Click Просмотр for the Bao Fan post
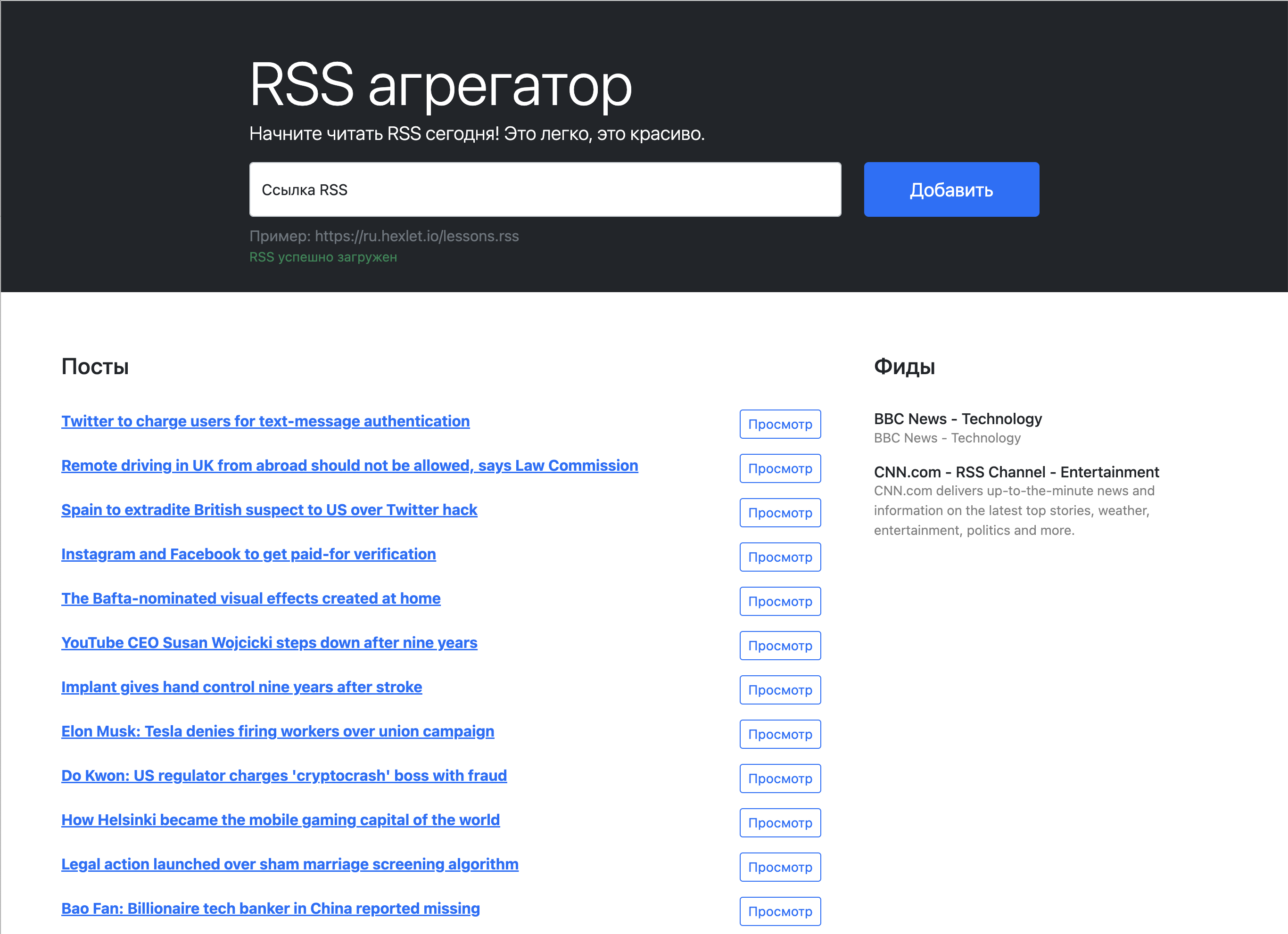This screenshot has width=1288, height=934. click(x=780, y=911)
